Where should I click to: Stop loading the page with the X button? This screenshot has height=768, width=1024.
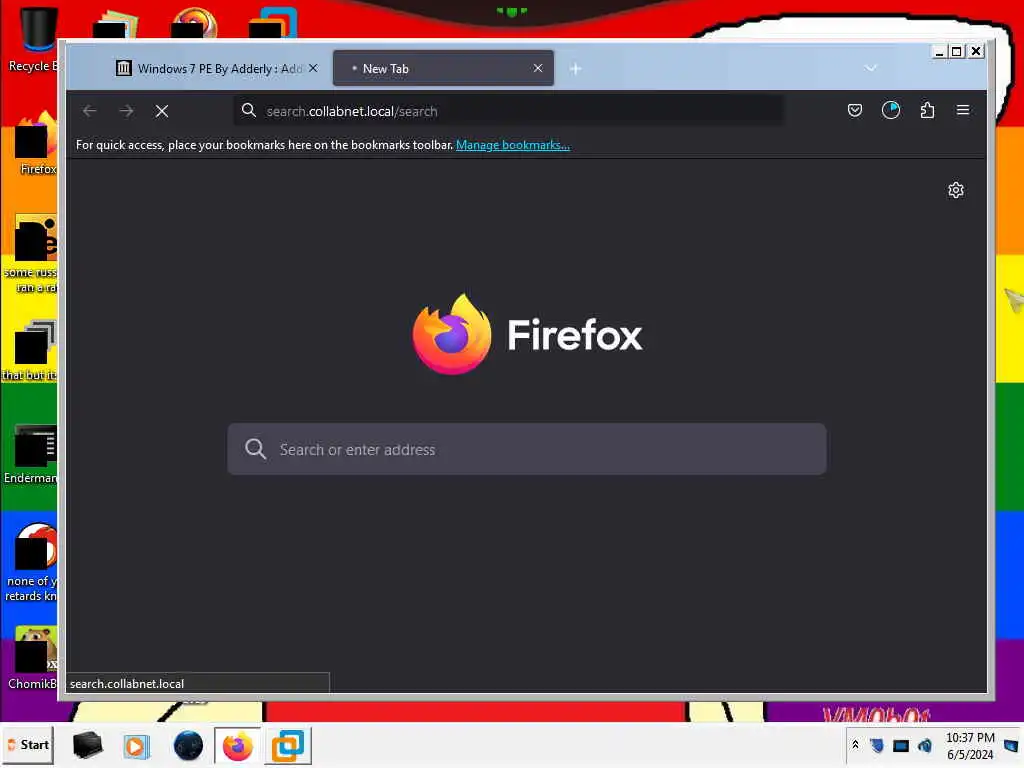tap(162, 111)
